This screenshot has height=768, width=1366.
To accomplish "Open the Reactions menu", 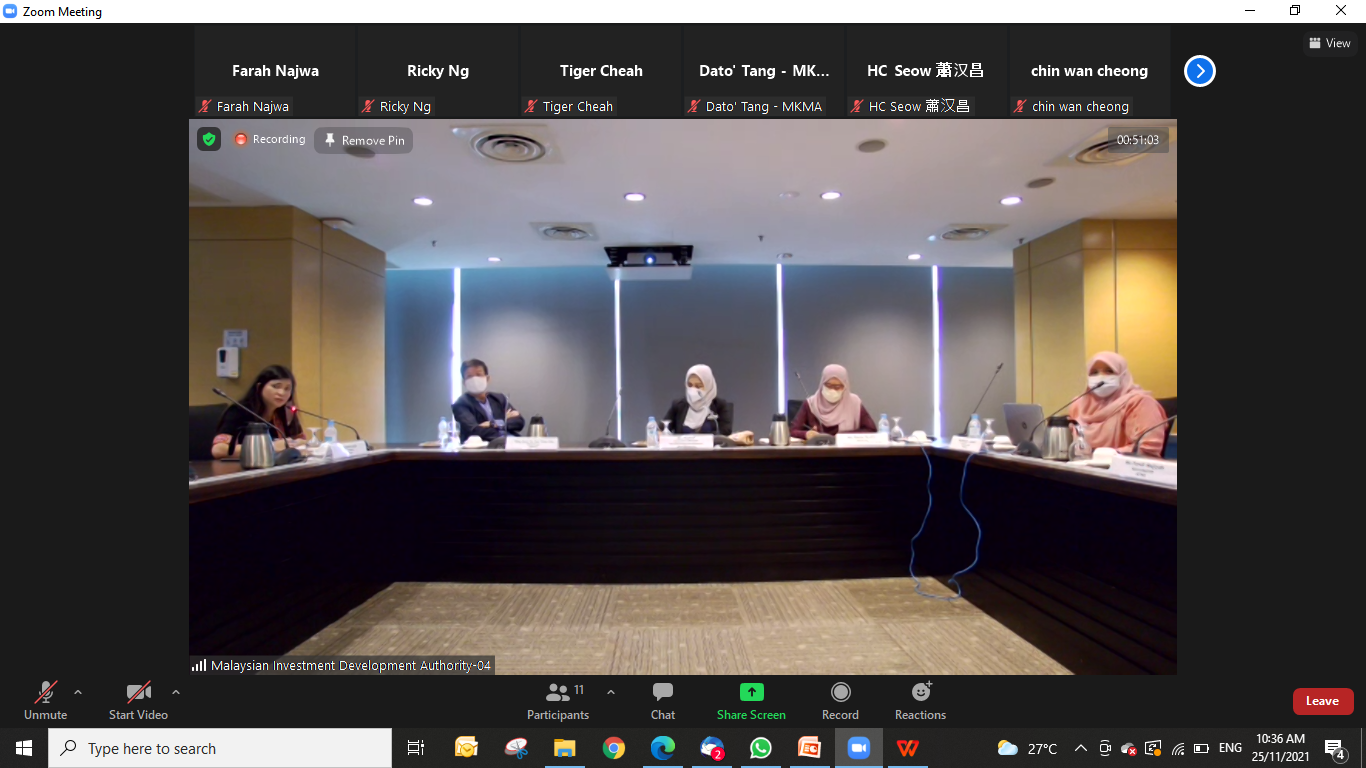I will coord(920,700).
